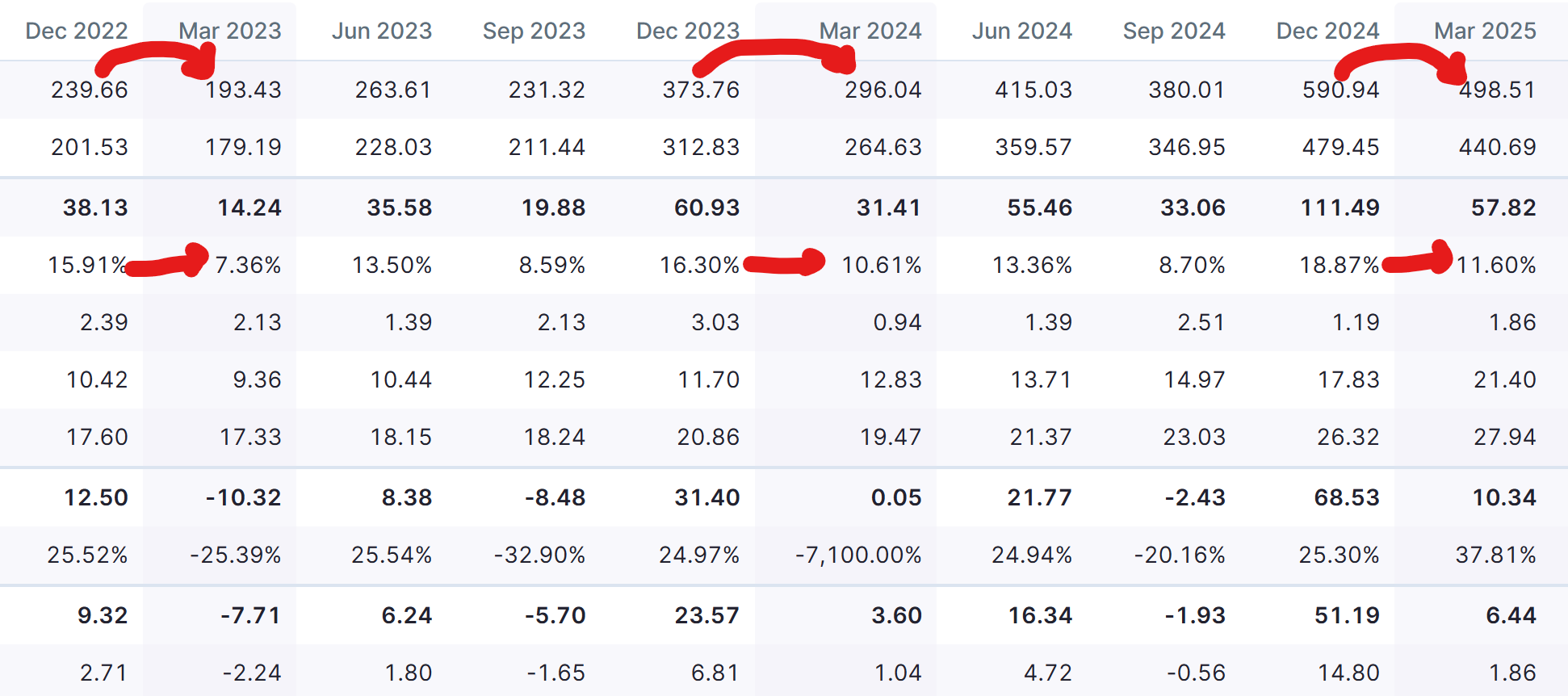Click the bold 111.49 cell
Viewport: 1568px width, 696px height.
coord(1340,208)
